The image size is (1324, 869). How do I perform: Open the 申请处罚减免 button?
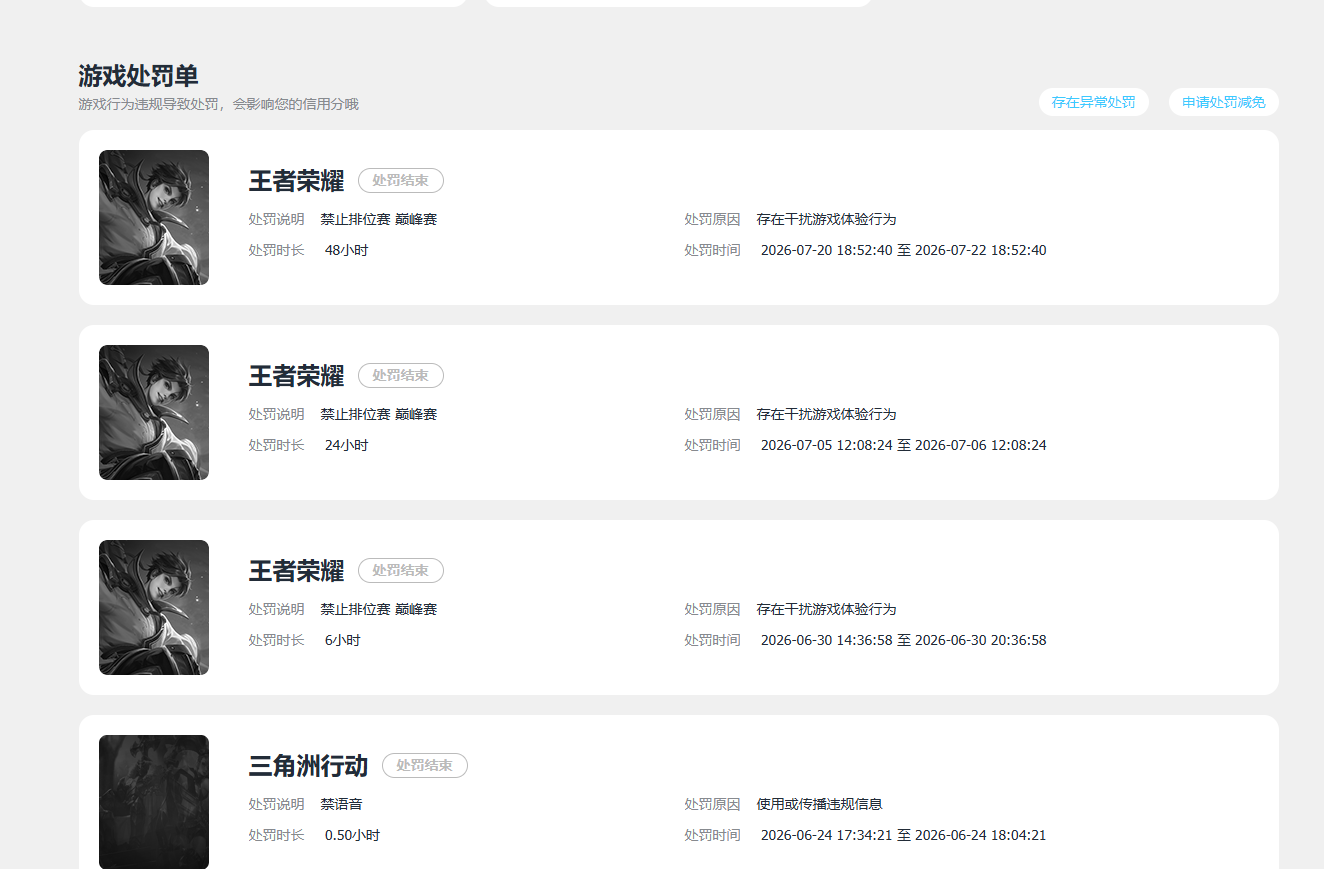[x=1224, y=102]
